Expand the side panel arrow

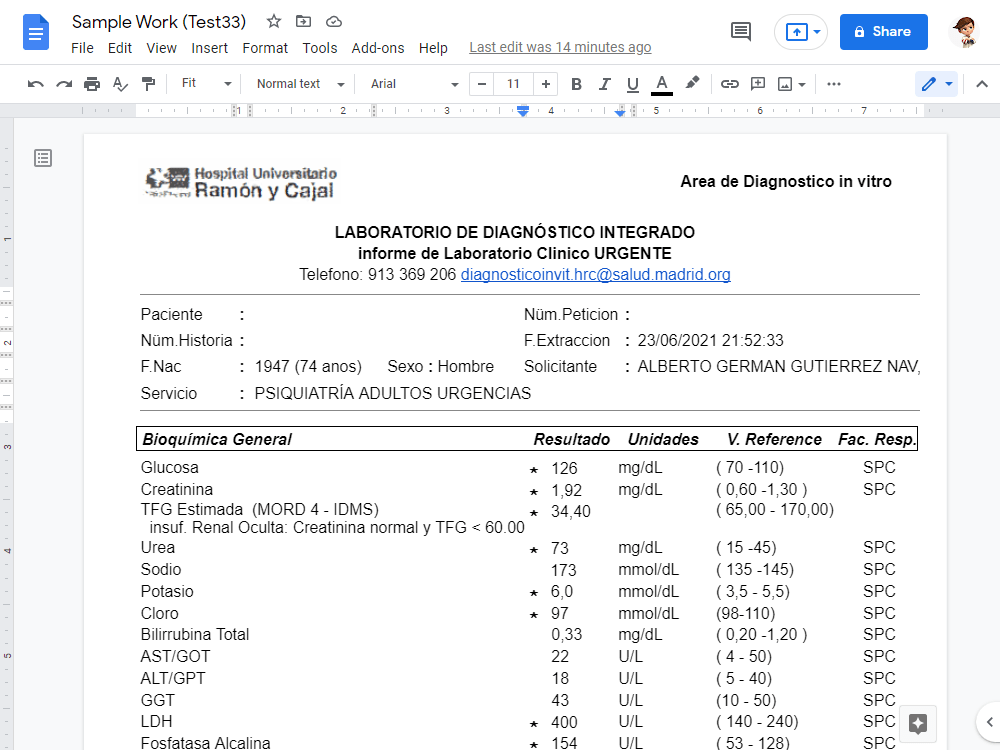pos(989,722)
